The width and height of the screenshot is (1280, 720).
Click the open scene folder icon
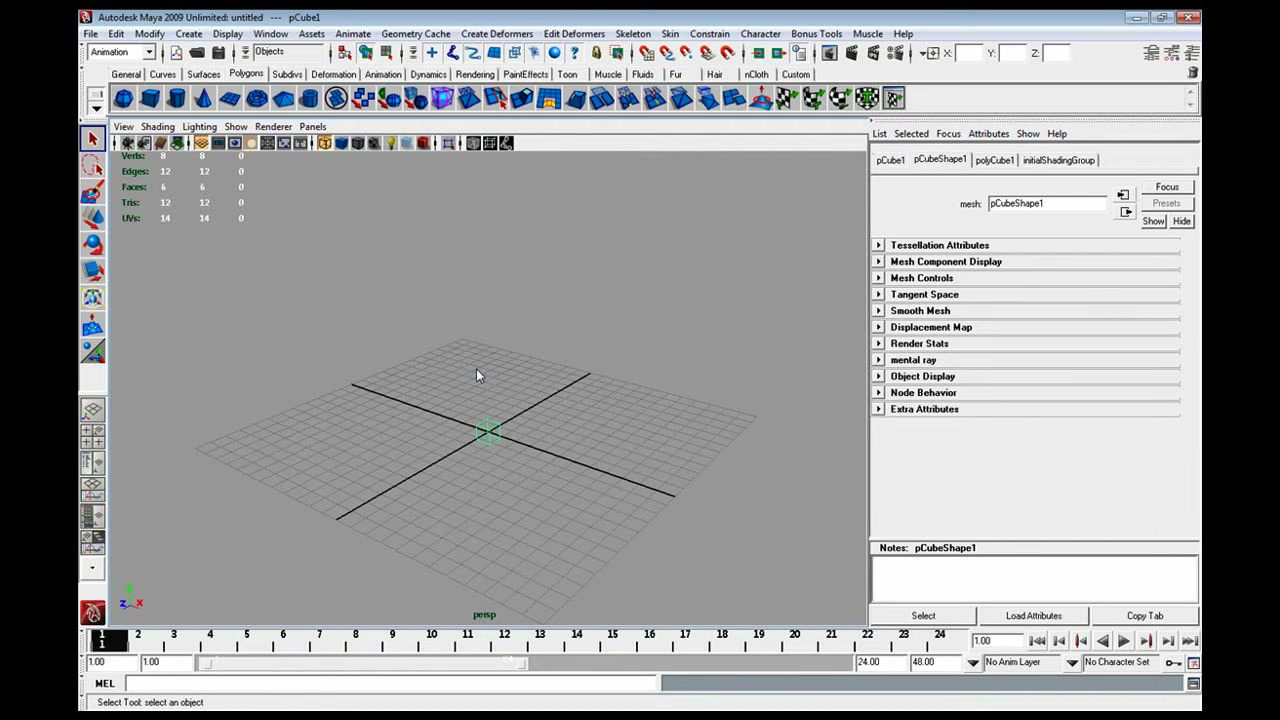click(197, 53)
